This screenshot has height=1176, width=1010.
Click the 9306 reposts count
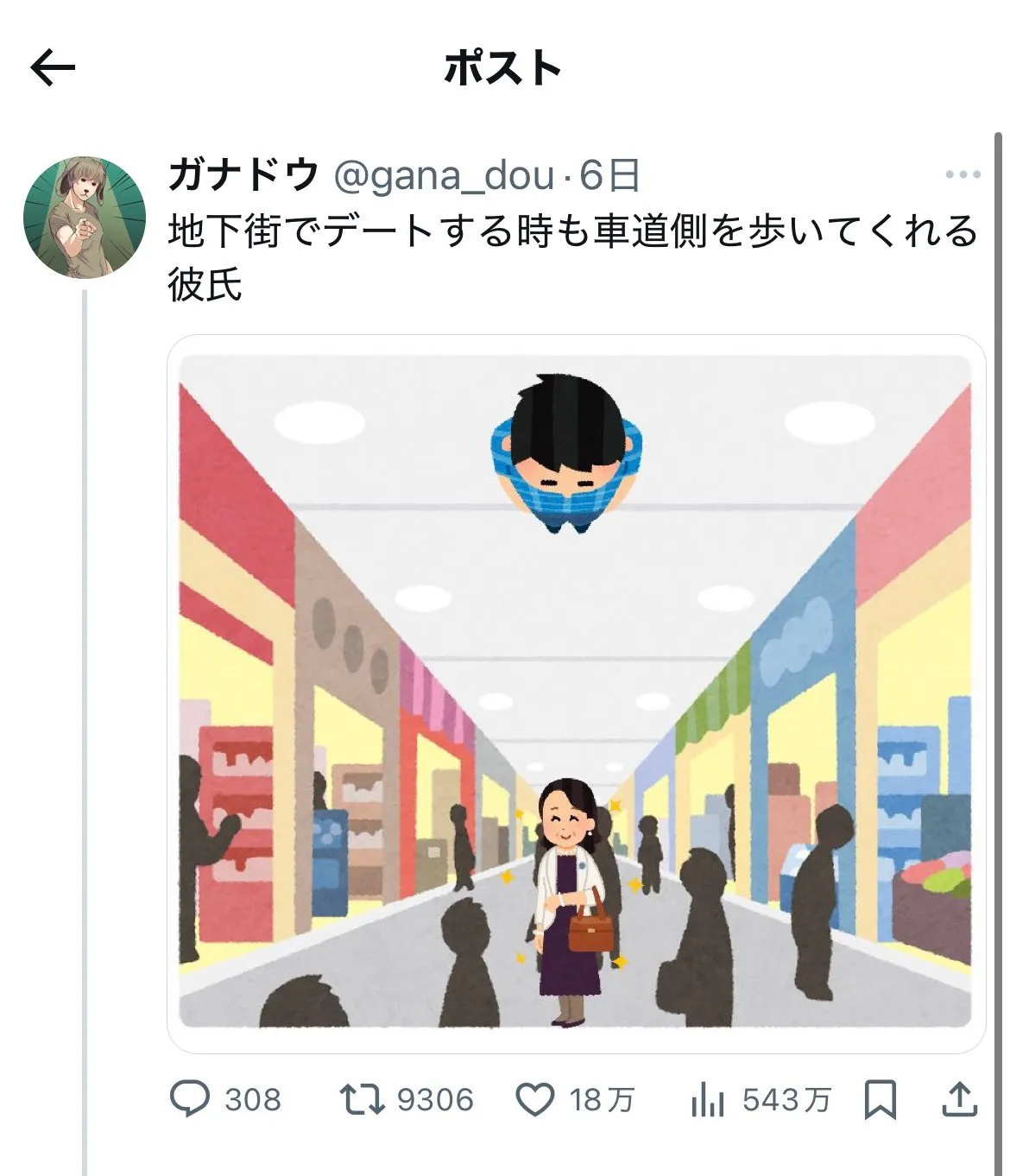[x=435, y=1100]
